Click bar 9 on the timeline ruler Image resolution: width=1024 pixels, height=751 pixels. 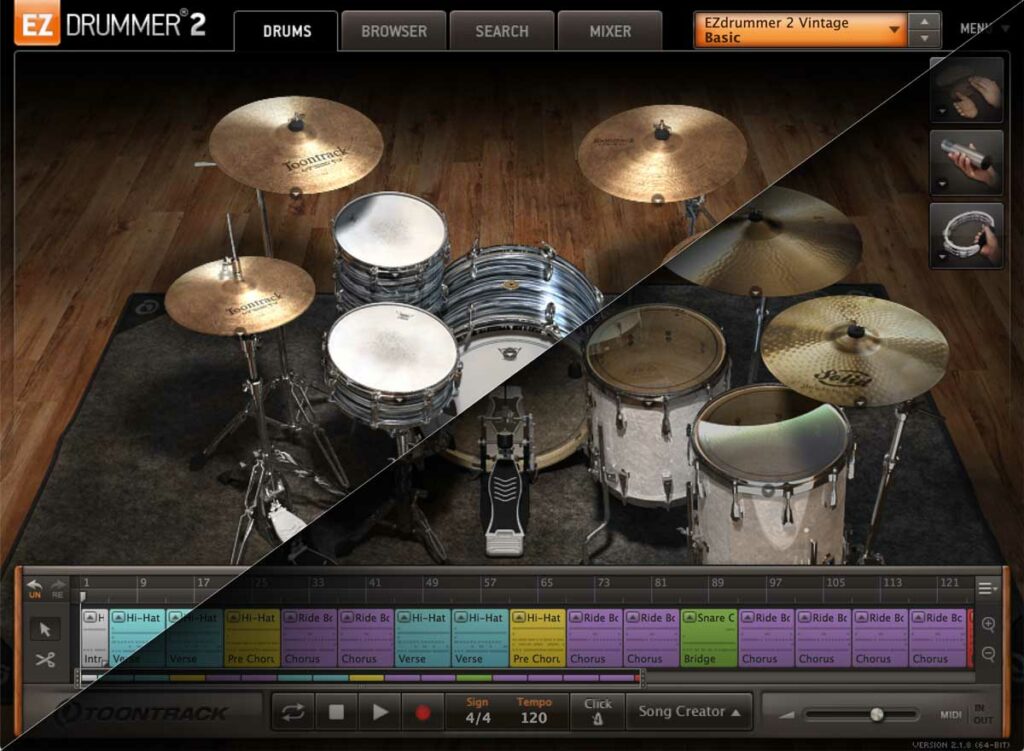tap(142, 583)
